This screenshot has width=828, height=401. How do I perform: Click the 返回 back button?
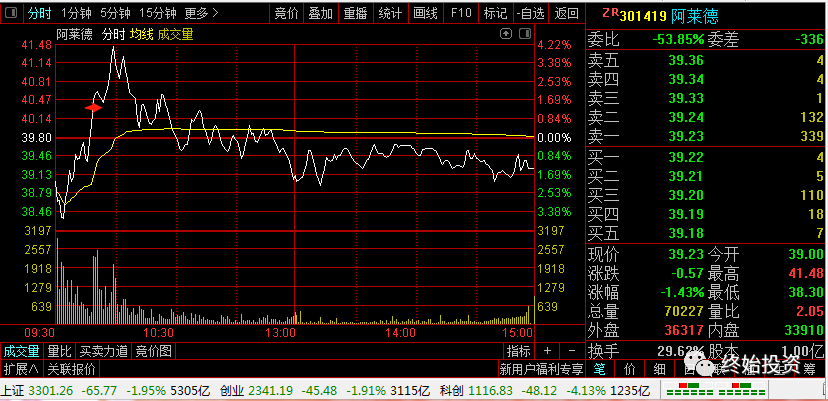pyautogui.click(x=567, y=13)
